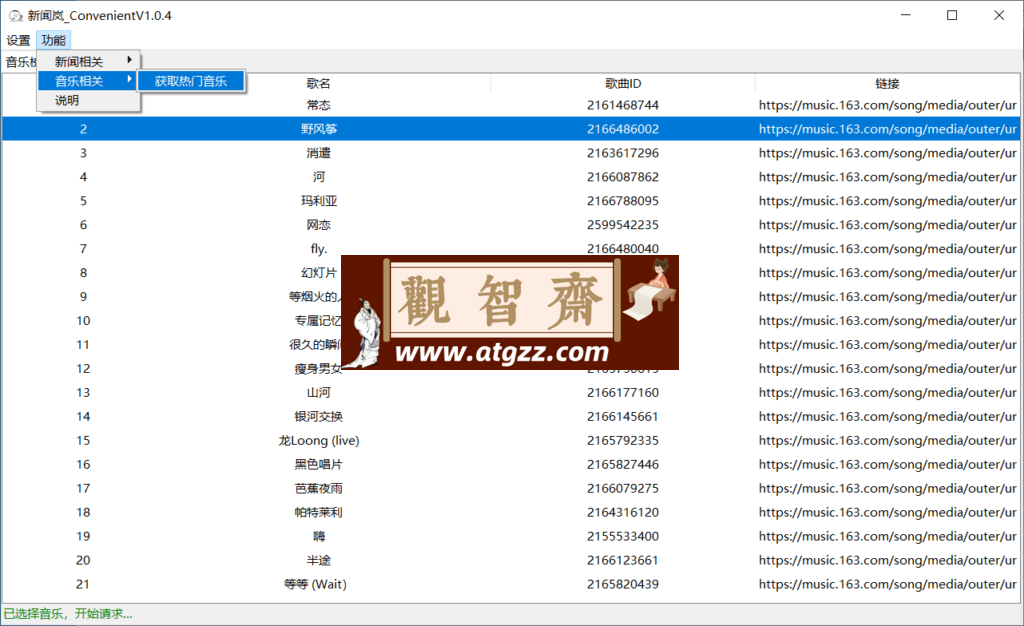Click song ID 2165820439
1024x626 pixels.
tap(623, 584)
